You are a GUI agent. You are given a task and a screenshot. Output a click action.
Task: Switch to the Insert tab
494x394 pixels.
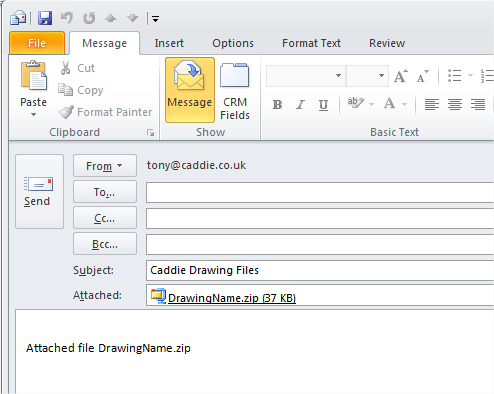[169, 43]
